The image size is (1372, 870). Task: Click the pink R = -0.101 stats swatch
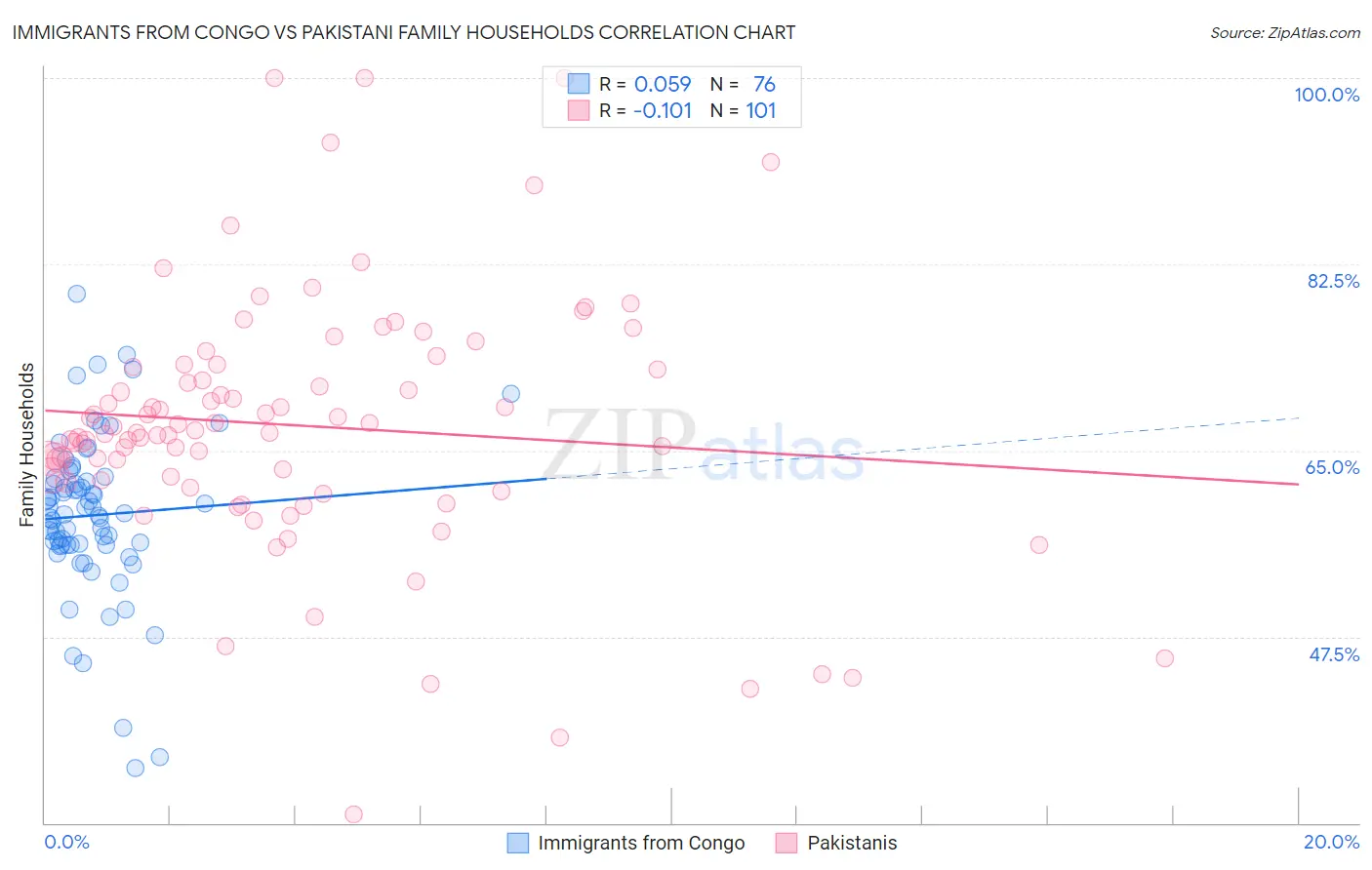click(x=579, y=110)
